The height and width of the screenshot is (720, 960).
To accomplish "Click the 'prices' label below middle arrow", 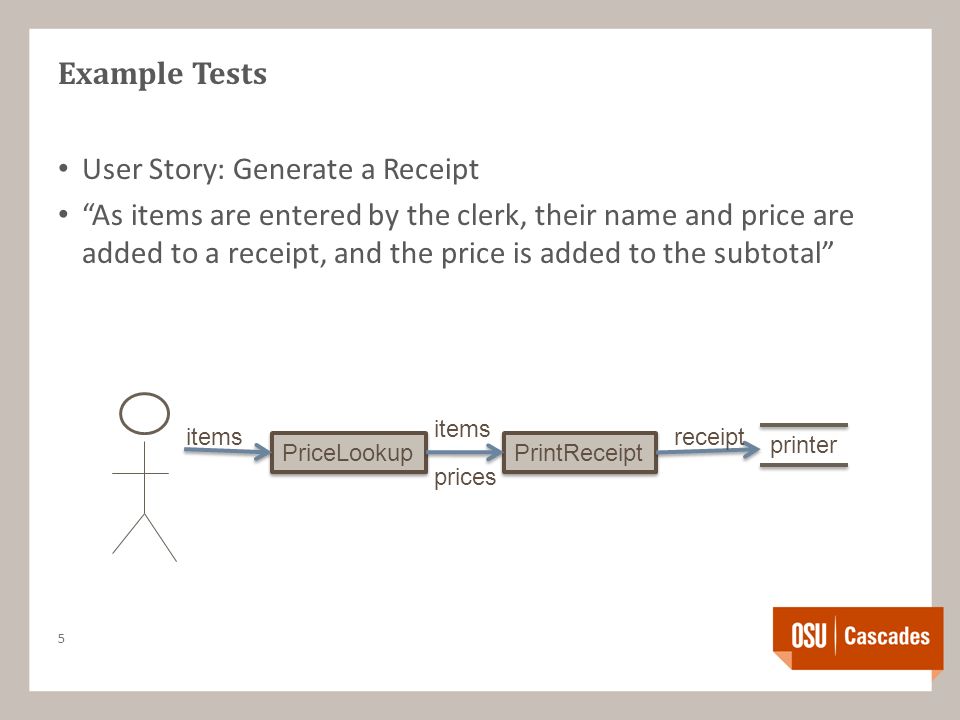I will [x=465, y=477].
